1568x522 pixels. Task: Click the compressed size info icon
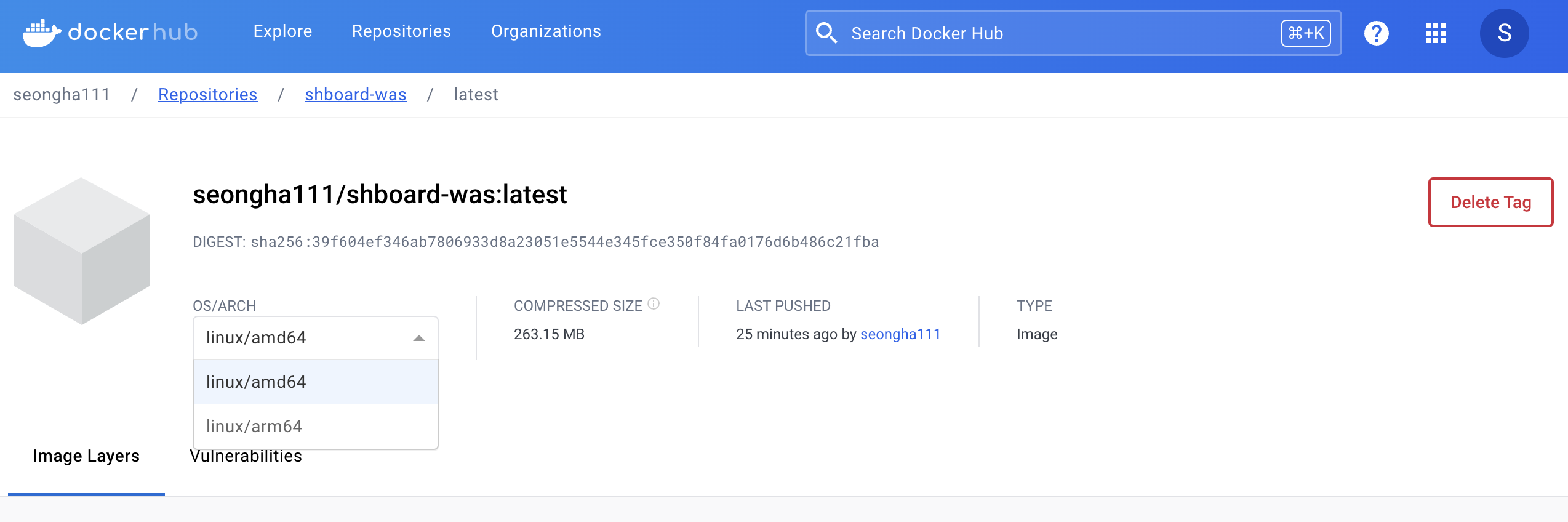point(654,303)
